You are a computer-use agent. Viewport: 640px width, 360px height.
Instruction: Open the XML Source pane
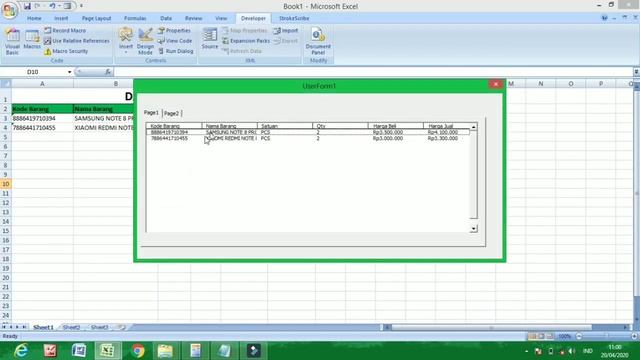(210, 39)
